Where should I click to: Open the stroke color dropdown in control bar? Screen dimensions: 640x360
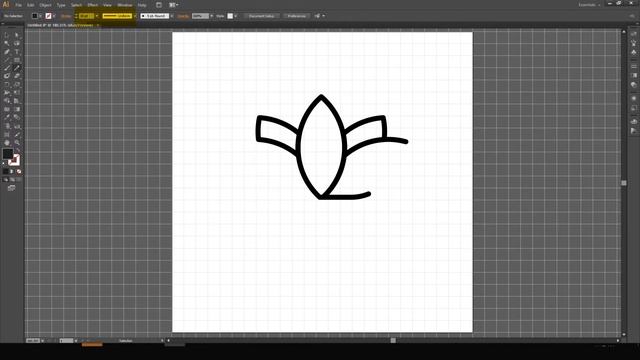54,16
